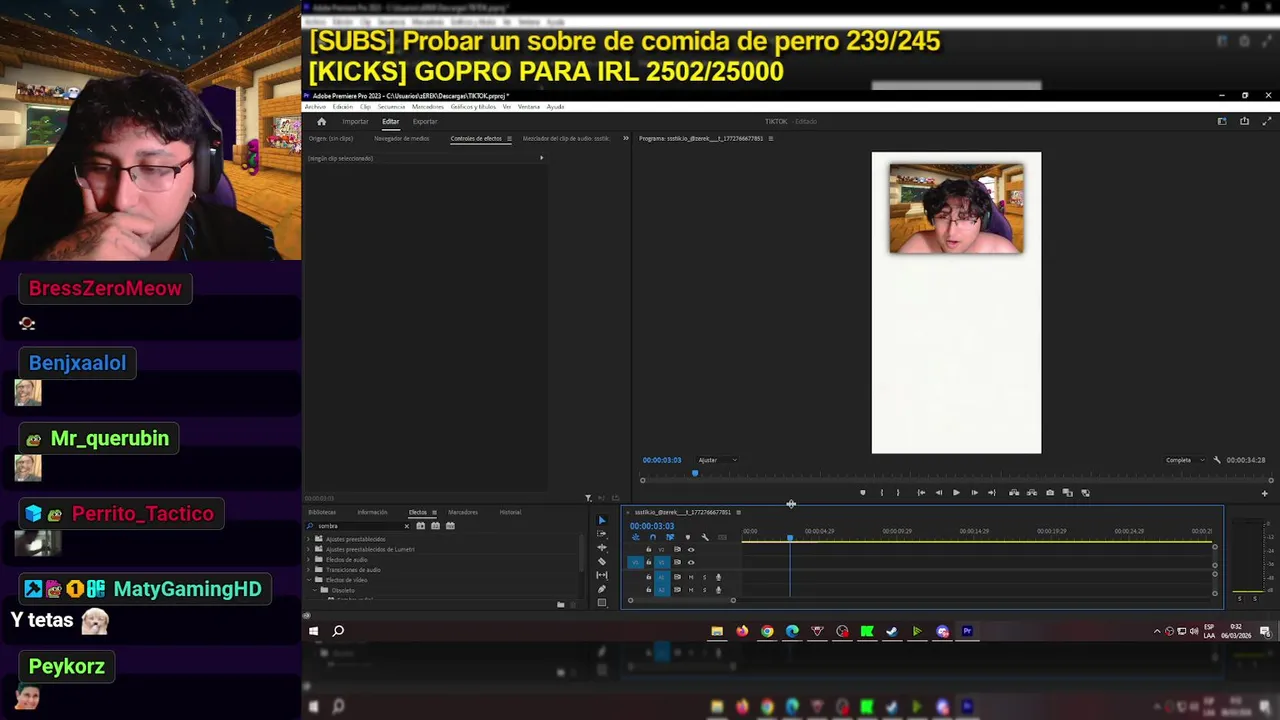Toggle insert sequences as nests
The width and height of the screenshot is (1280, 720).
[x=636, y=537]
